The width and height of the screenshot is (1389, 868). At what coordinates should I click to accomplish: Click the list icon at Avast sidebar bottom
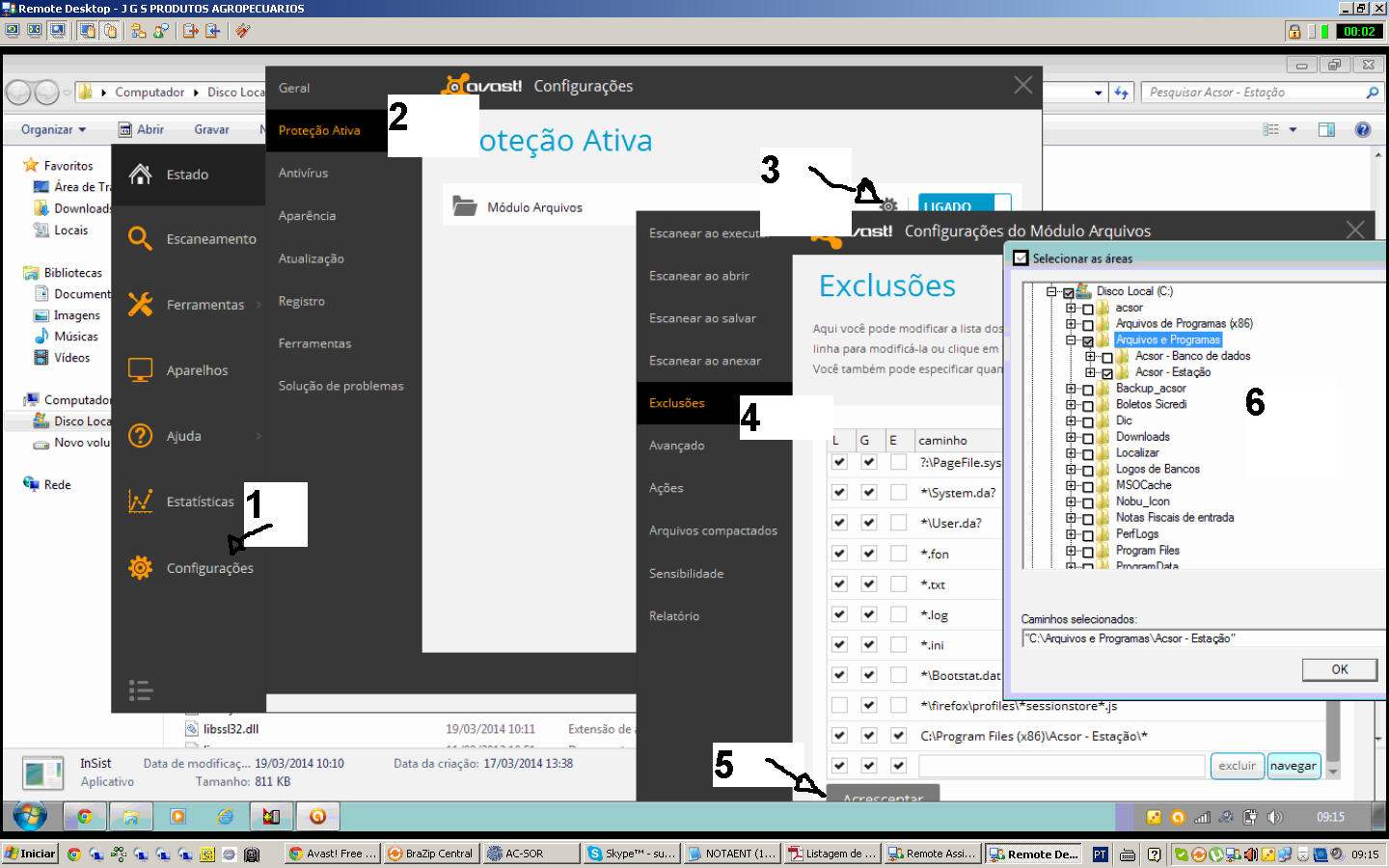pos(141,690)
